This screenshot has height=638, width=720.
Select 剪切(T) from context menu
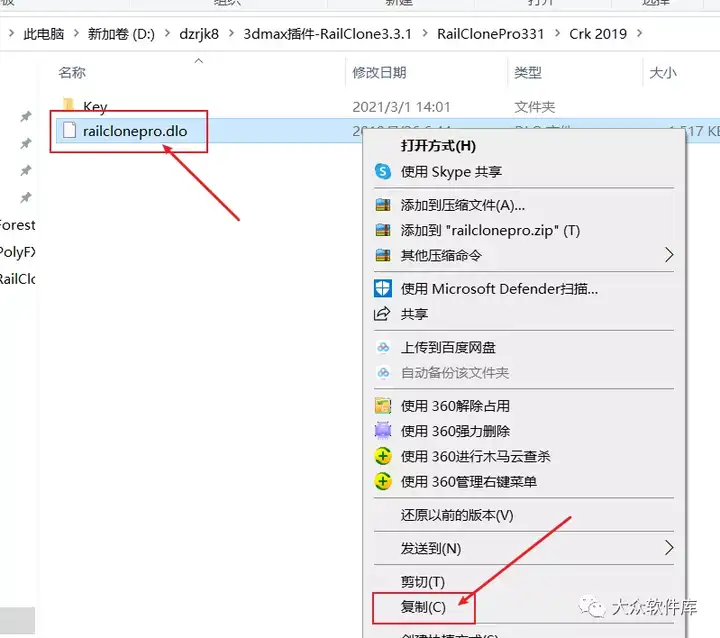pos(422,582)
